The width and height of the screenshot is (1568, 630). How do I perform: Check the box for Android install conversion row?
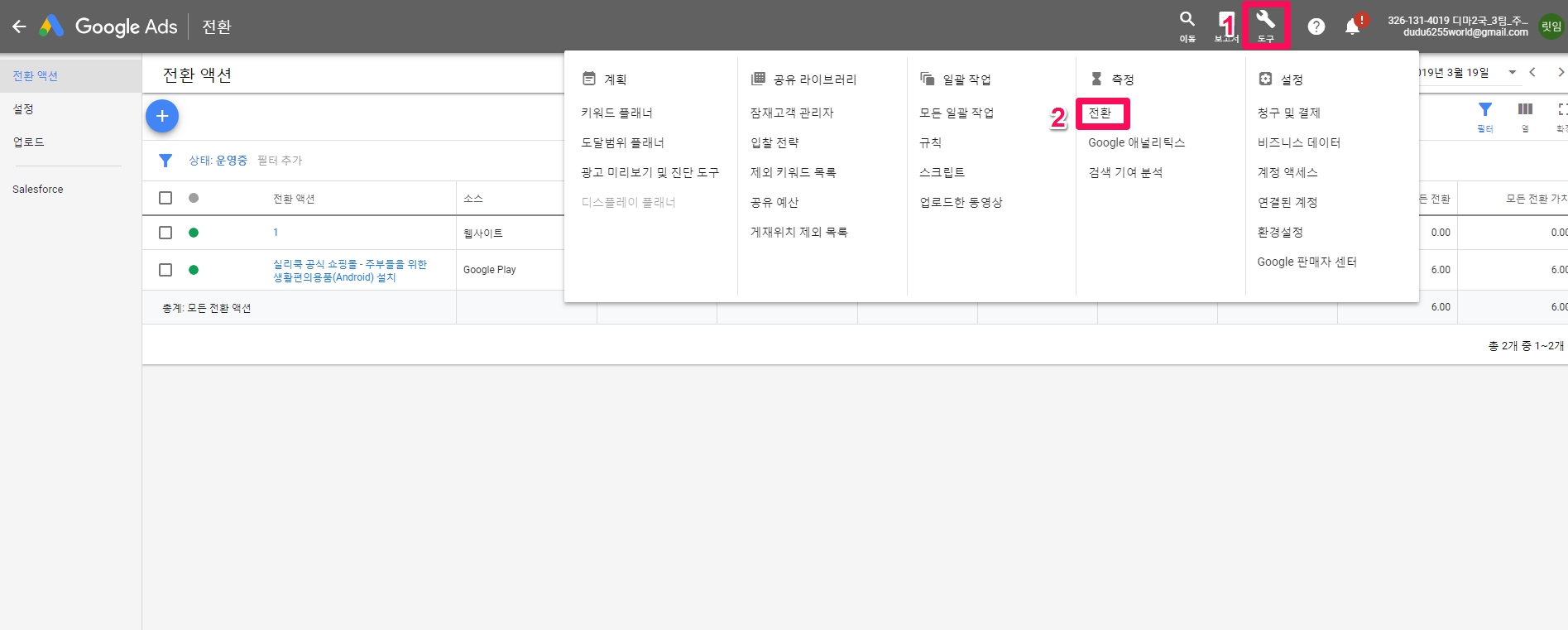click(x=165, y=270)
